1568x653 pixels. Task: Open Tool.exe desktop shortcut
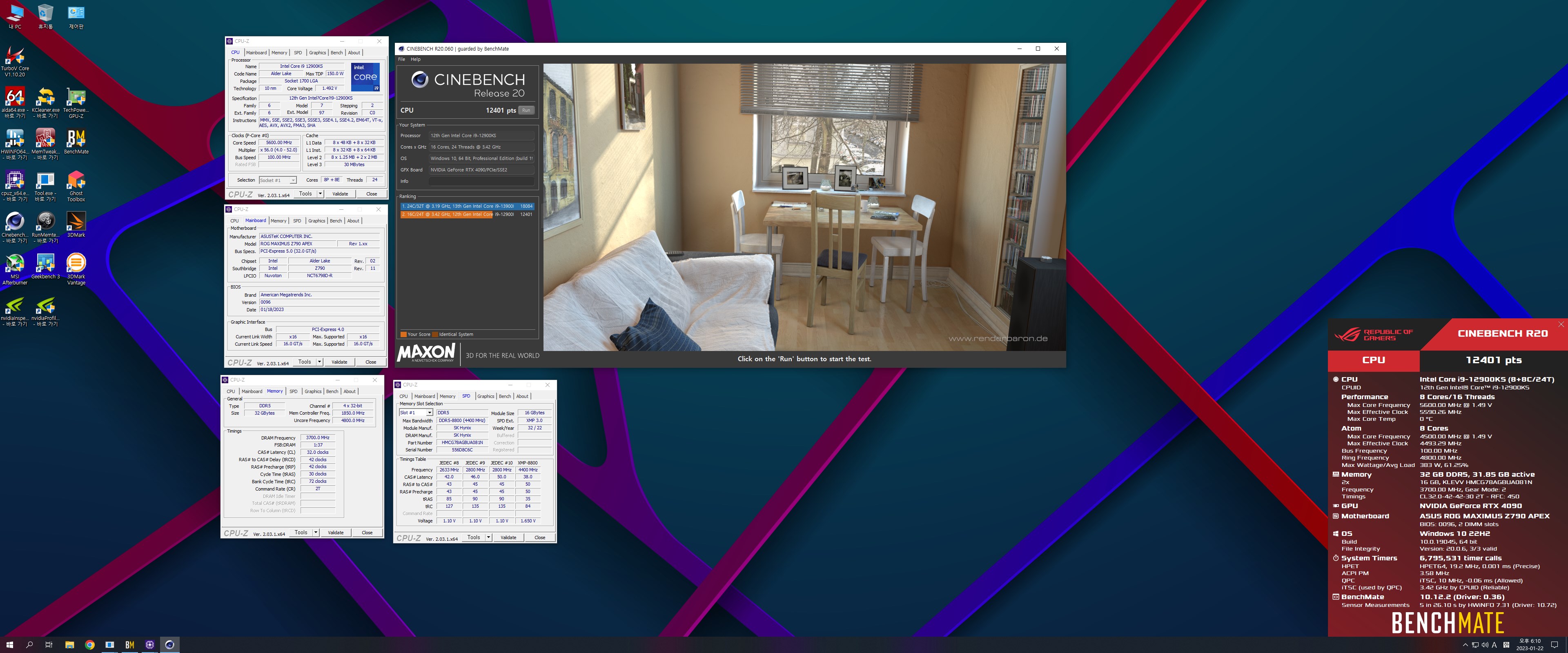46,186
